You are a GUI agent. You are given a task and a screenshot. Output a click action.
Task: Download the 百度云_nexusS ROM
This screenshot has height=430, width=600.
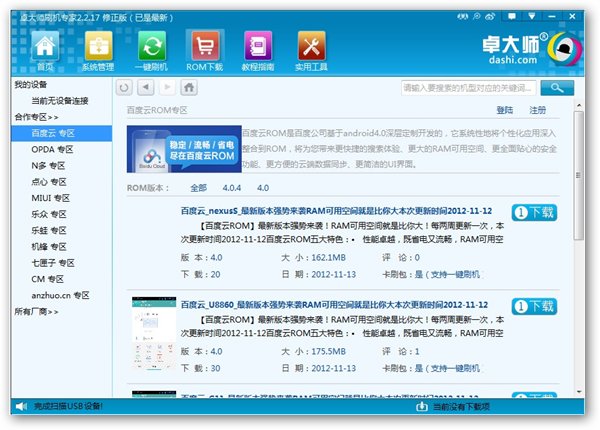click(534, 212)
